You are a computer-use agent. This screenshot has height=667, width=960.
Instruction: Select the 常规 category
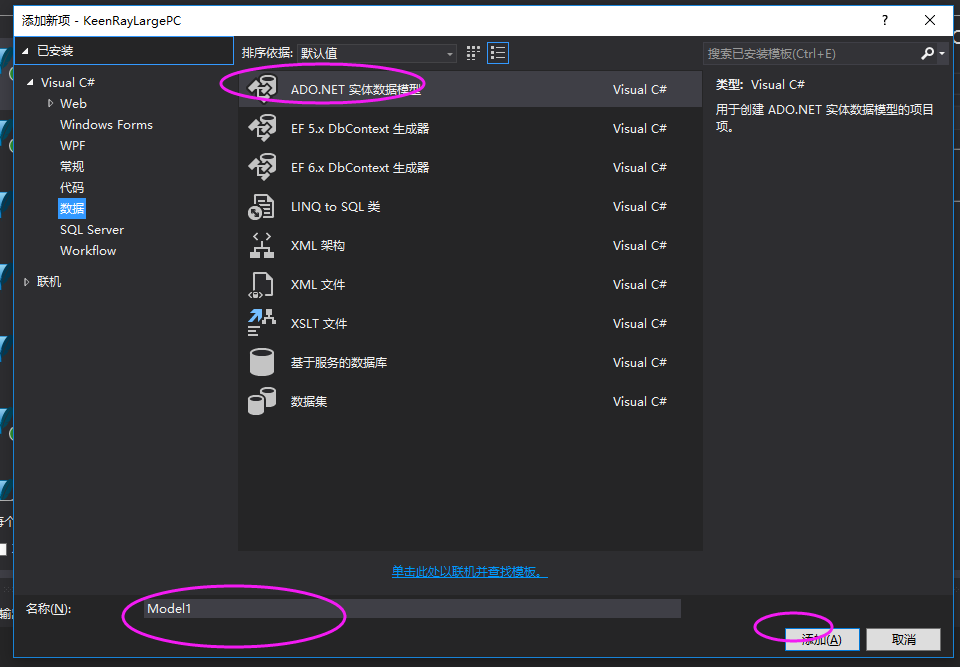(72, 167)
